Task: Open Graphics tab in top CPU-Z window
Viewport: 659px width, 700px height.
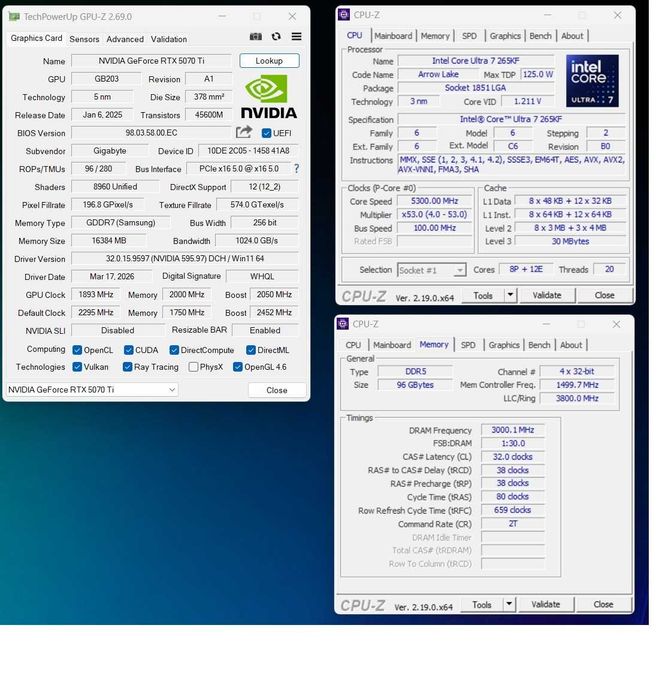Action: [x=505, y=36]
